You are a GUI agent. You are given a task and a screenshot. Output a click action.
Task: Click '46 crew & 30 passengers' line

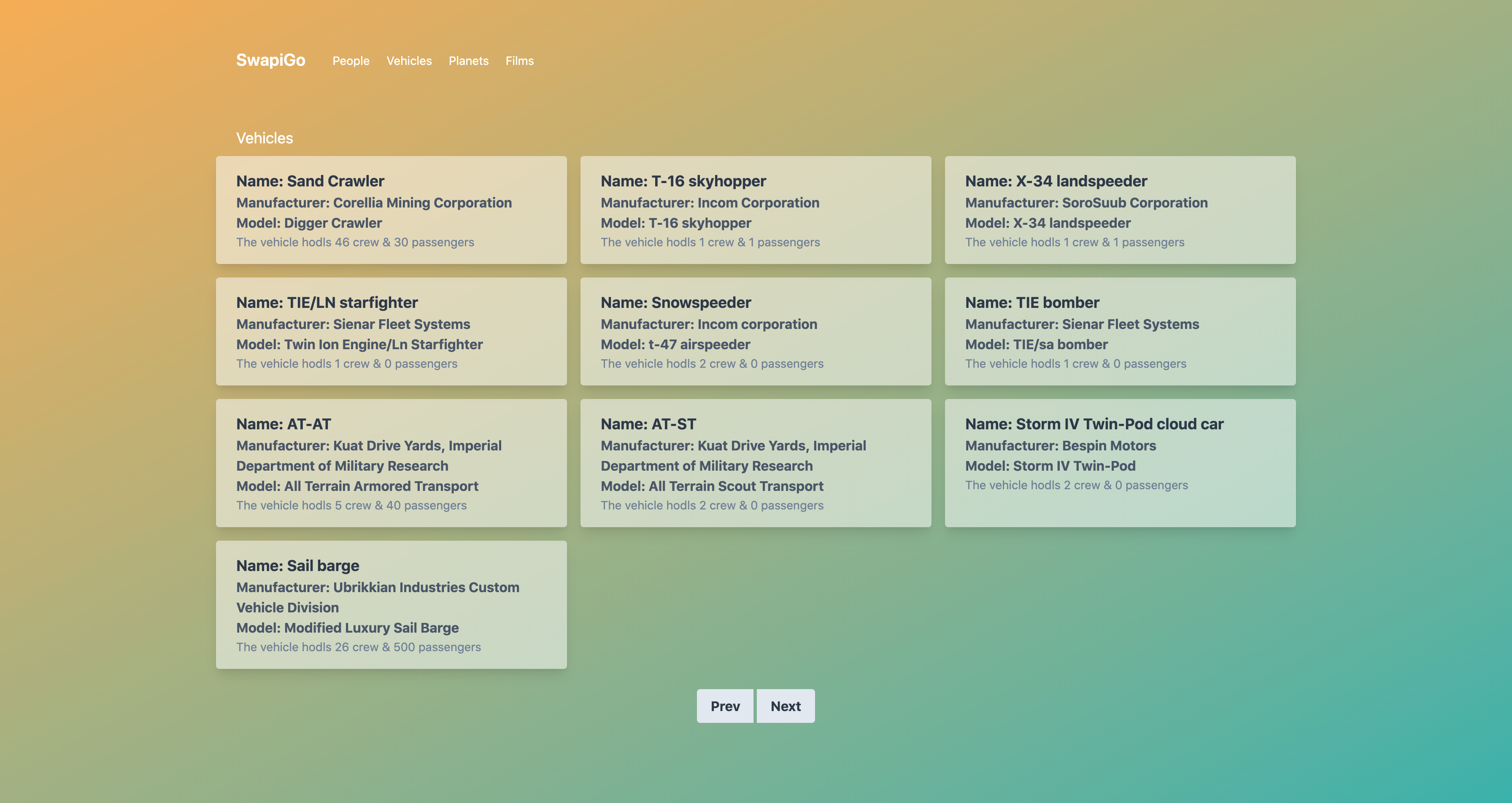355,242
